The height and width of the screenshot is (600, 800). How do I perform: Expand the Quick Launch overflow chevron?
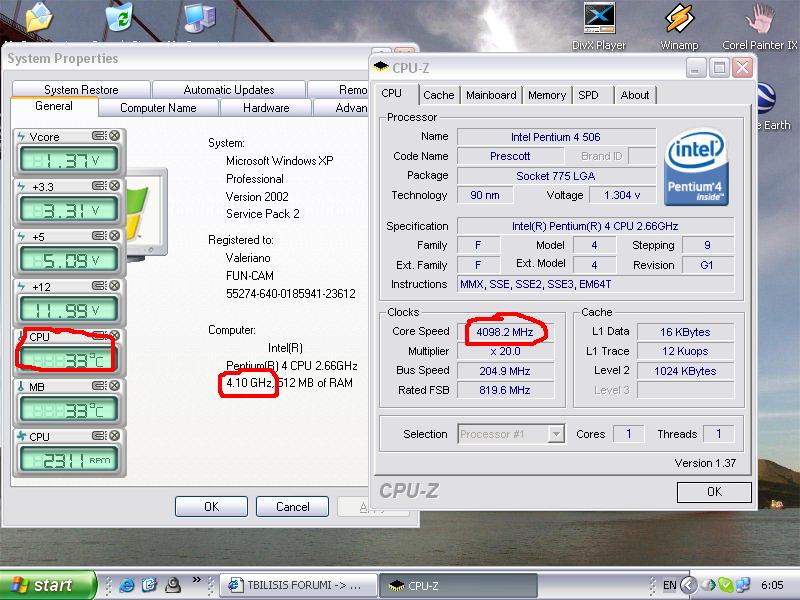(x=197, y=580)
